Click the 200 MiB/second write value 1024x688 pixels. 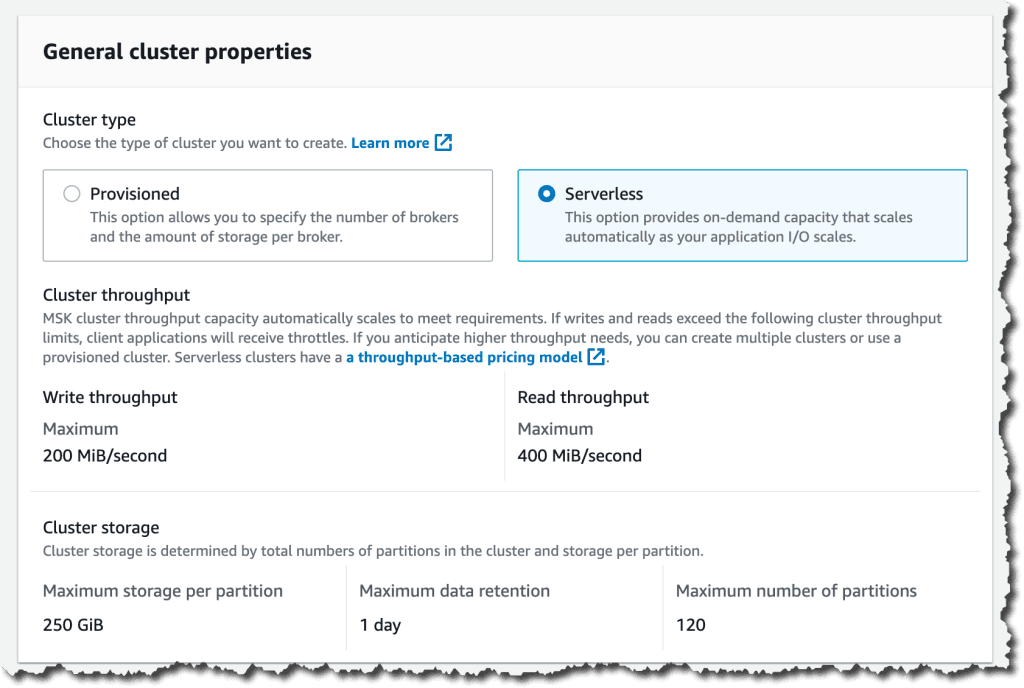coord(105,456)
